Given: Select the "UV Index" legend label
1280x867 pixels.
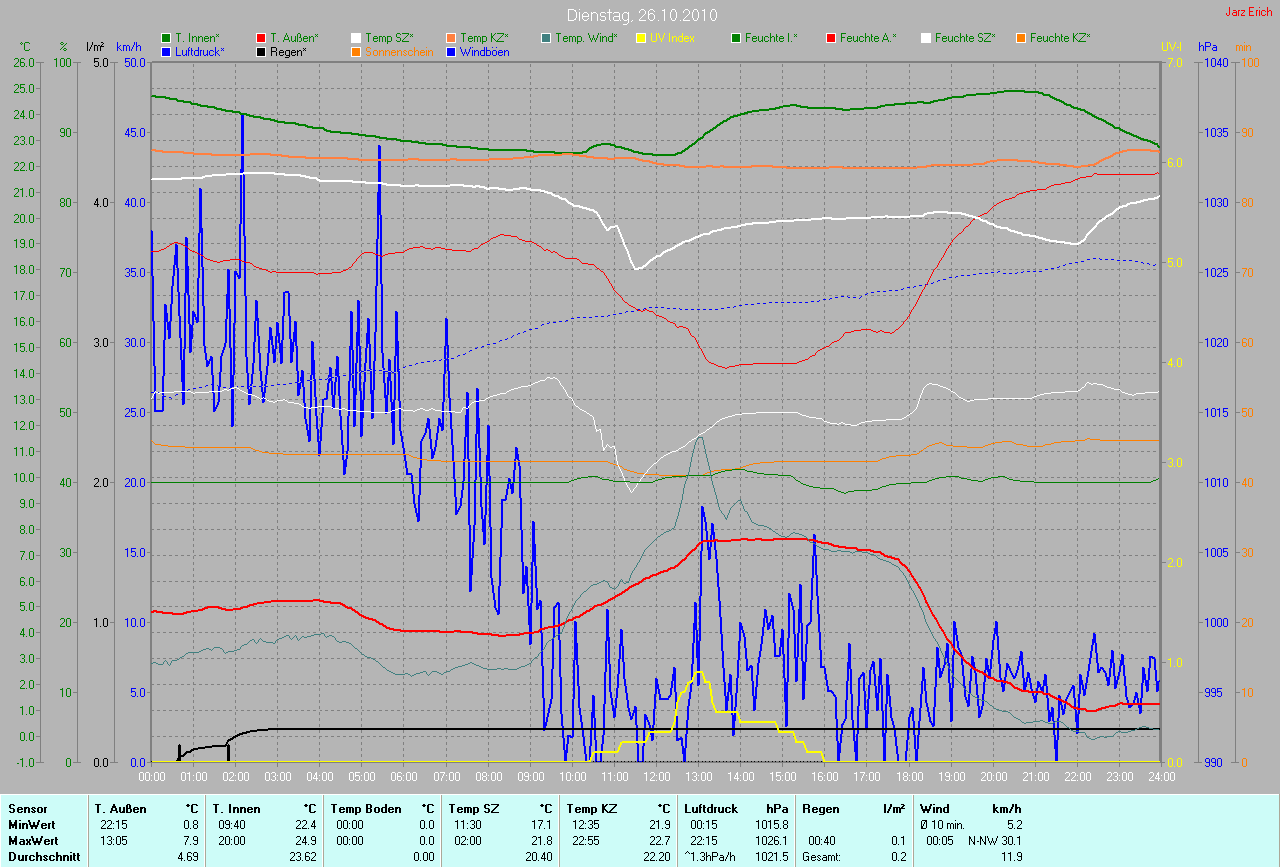Looking at the screenshot, I should (x=672, y=38).
